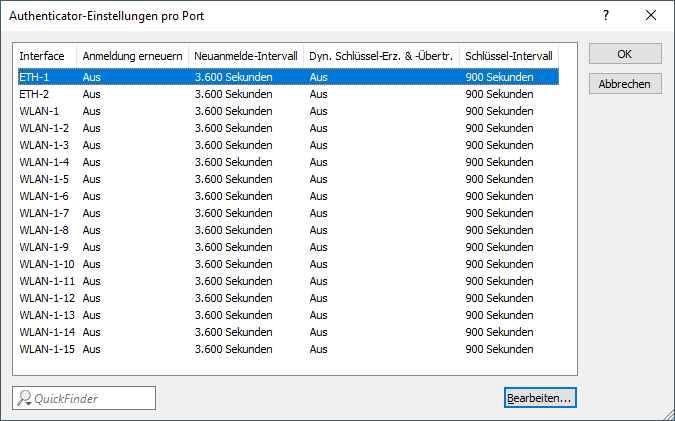
Task: Sort by Schlüssel-Intervall column header
Action: click(x=509, y=56)
